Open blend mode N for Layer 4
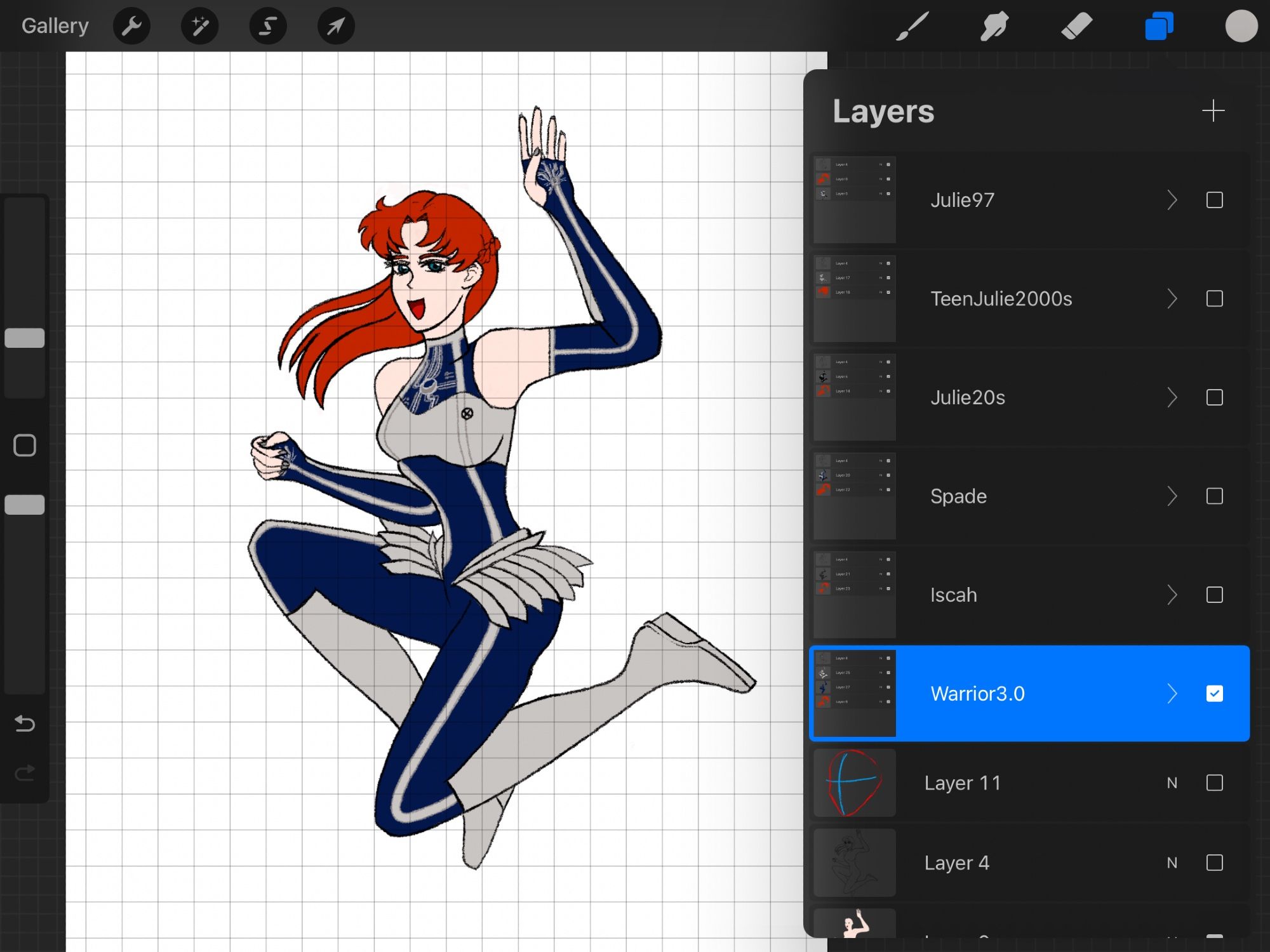1270x952 pixels. (1172, 863)
